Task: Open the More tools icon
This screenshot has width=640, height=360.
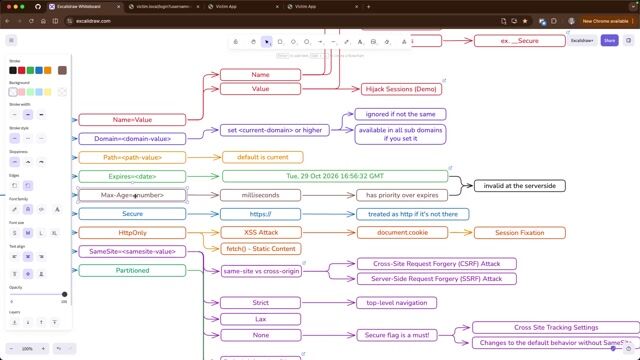Action: pos(404,42)
